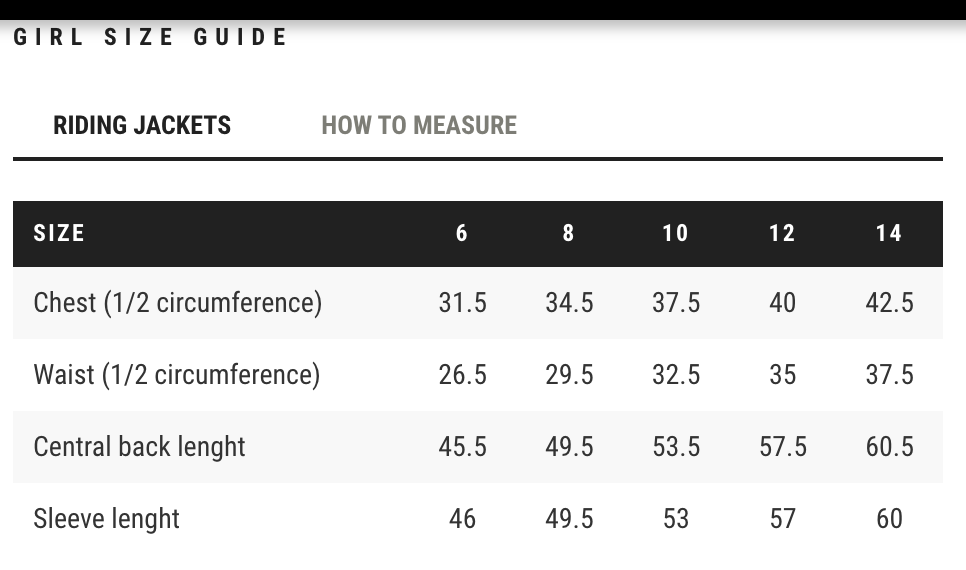Image resolution: width=966 pixels, height=570 pixels.
Task: Click the Girl Size Guide heading
Action: (x=151, y=37)
